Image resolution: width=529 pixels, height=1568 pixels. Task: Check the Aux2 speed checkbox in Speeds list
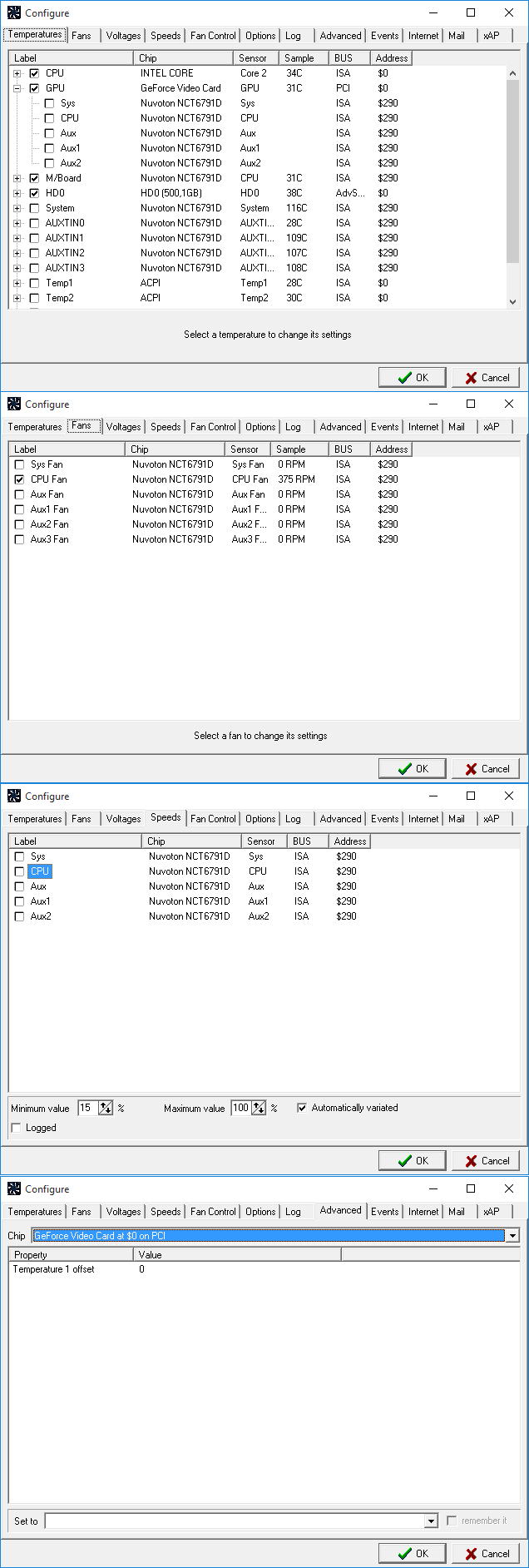coord(19,916)
